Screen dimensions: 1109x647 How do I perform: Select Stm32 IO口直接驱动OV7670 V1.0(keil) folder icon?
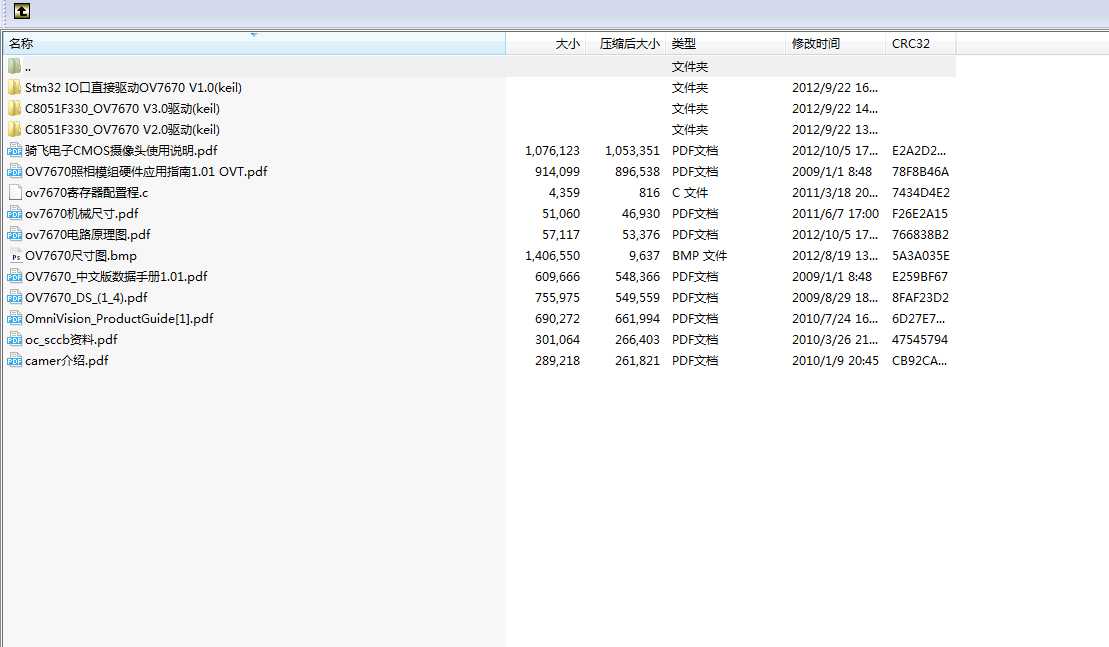(15, 88)
